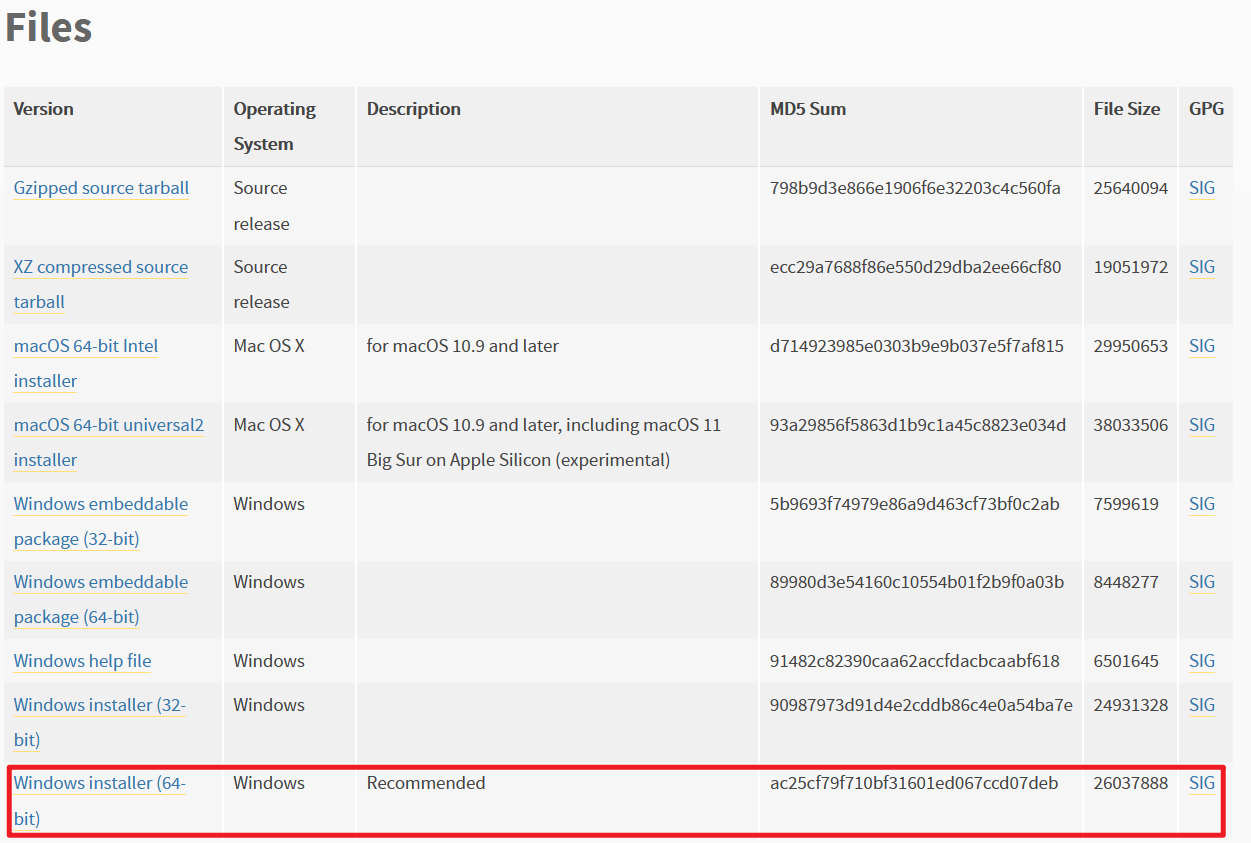Click file size 6501645
The height and width of the screenshot is (843, 1251).
(1127, 661)
